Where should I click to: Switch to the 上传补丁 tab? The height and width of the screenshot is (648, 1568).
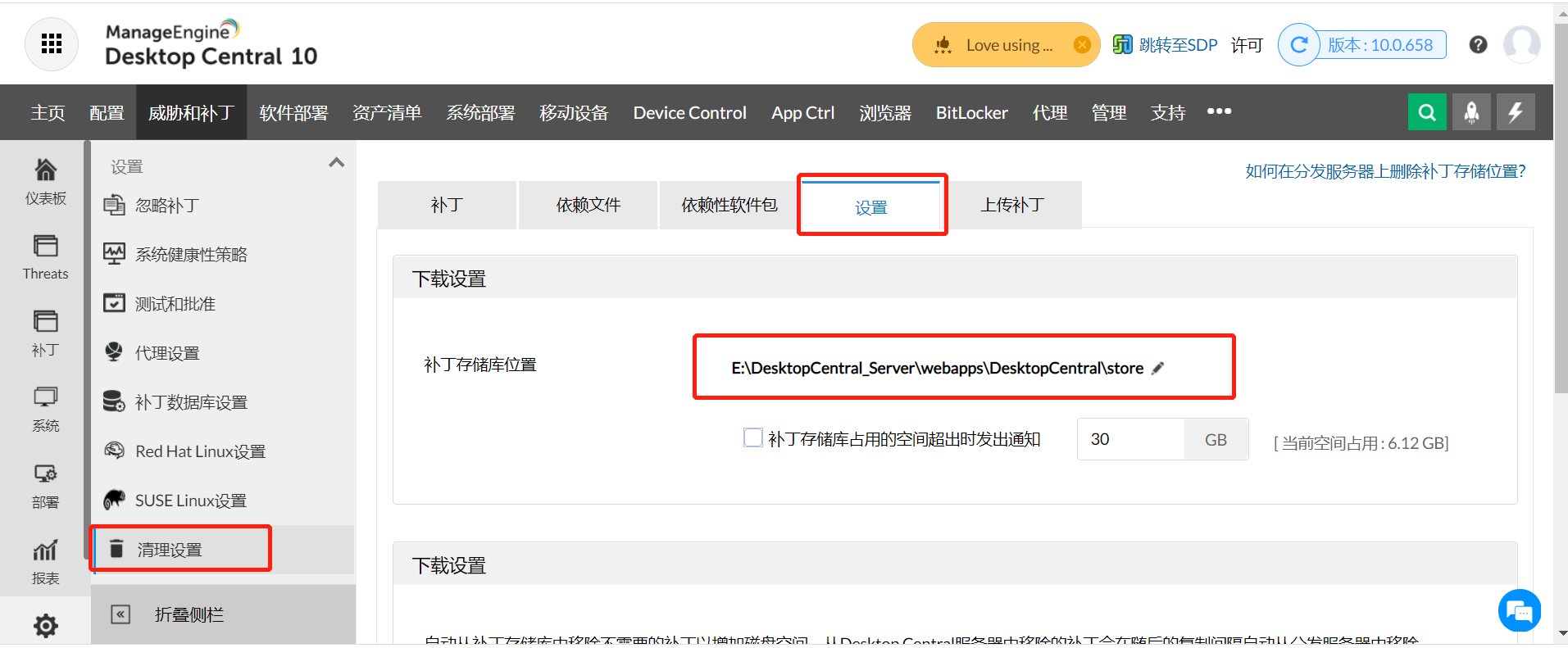coord(1012,205)
